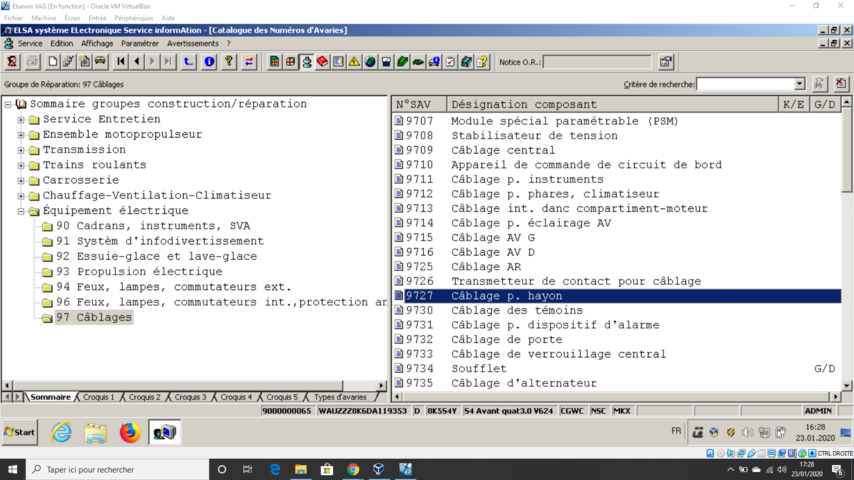Switch to the Types d'avaries tab

coord(340,397)
